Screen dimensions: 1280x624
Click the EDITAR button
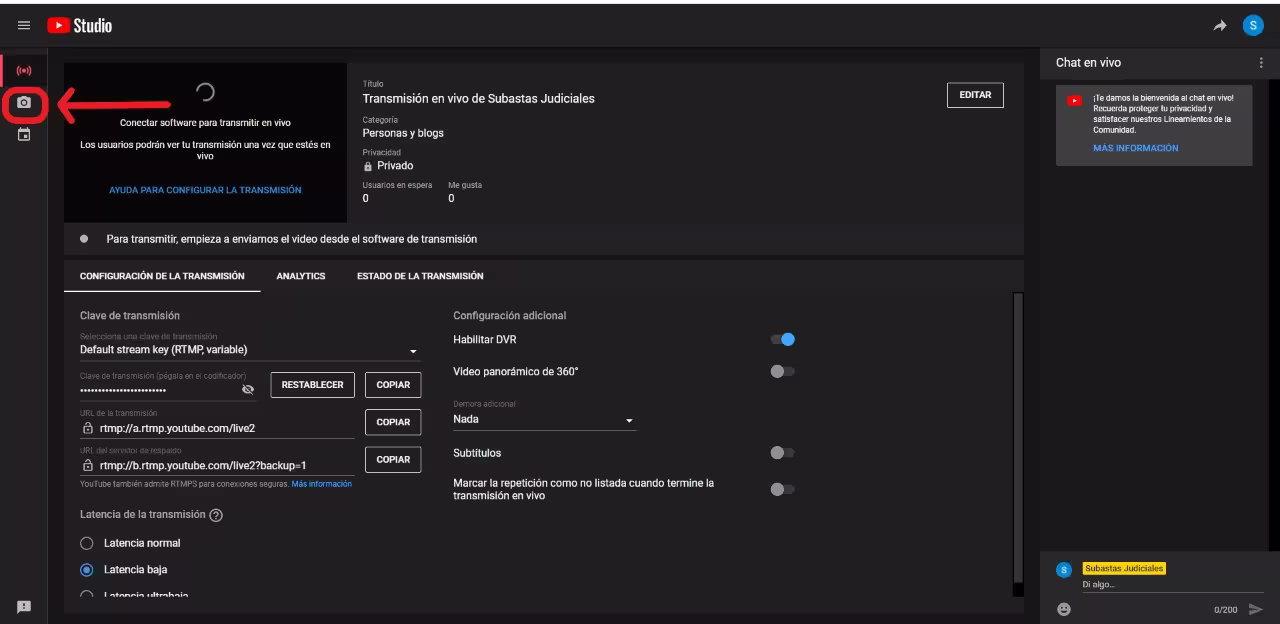pyautogui.click(x=974, y=95)
